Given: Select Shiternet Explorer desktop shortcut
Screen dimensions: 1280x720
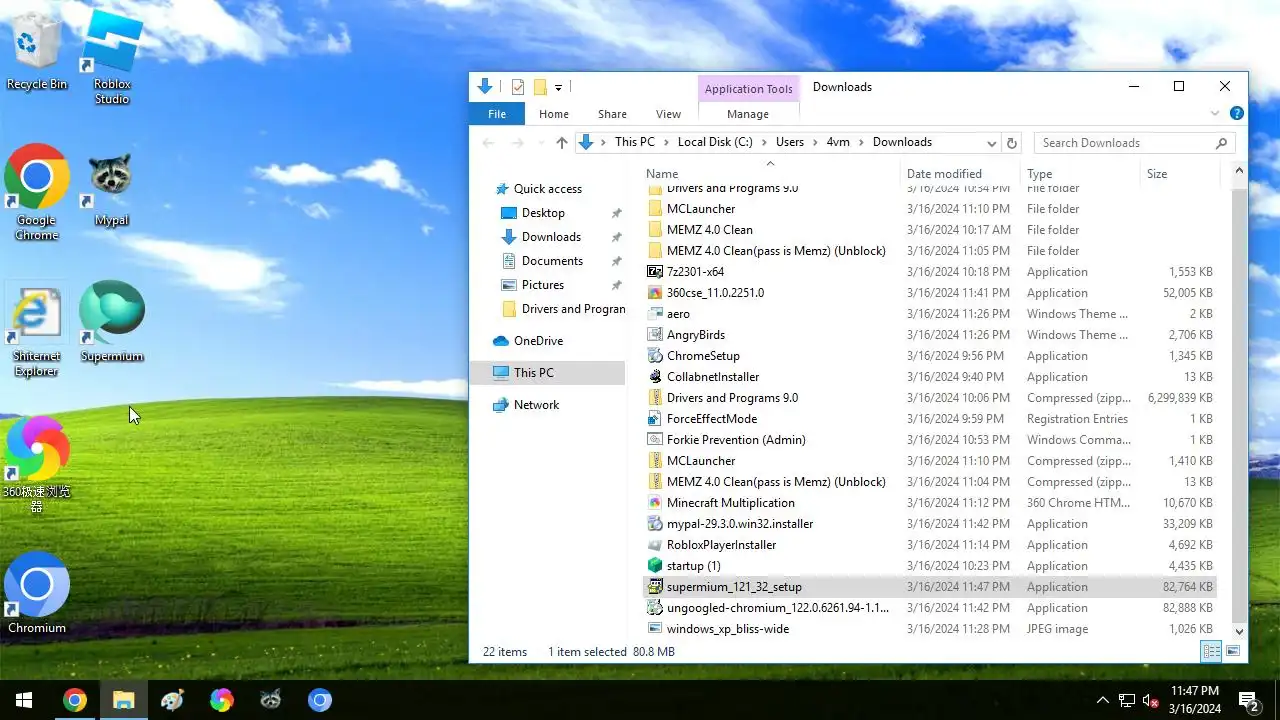Looking at the screenshot, I should pos(37,330).
